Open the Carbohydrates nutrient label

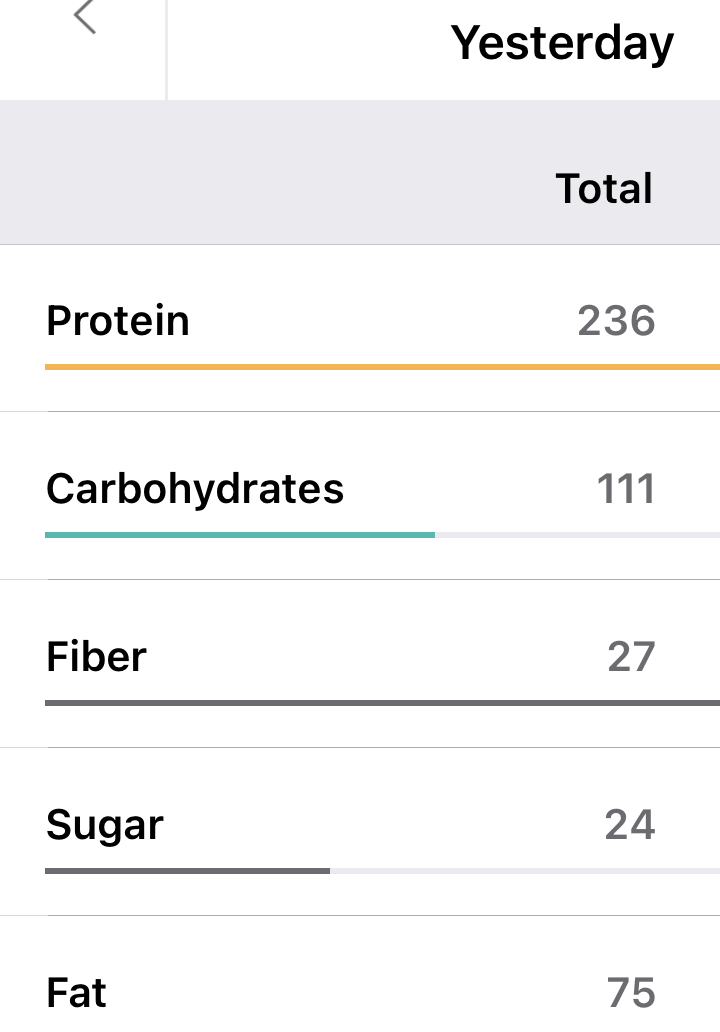pos(195,489)
